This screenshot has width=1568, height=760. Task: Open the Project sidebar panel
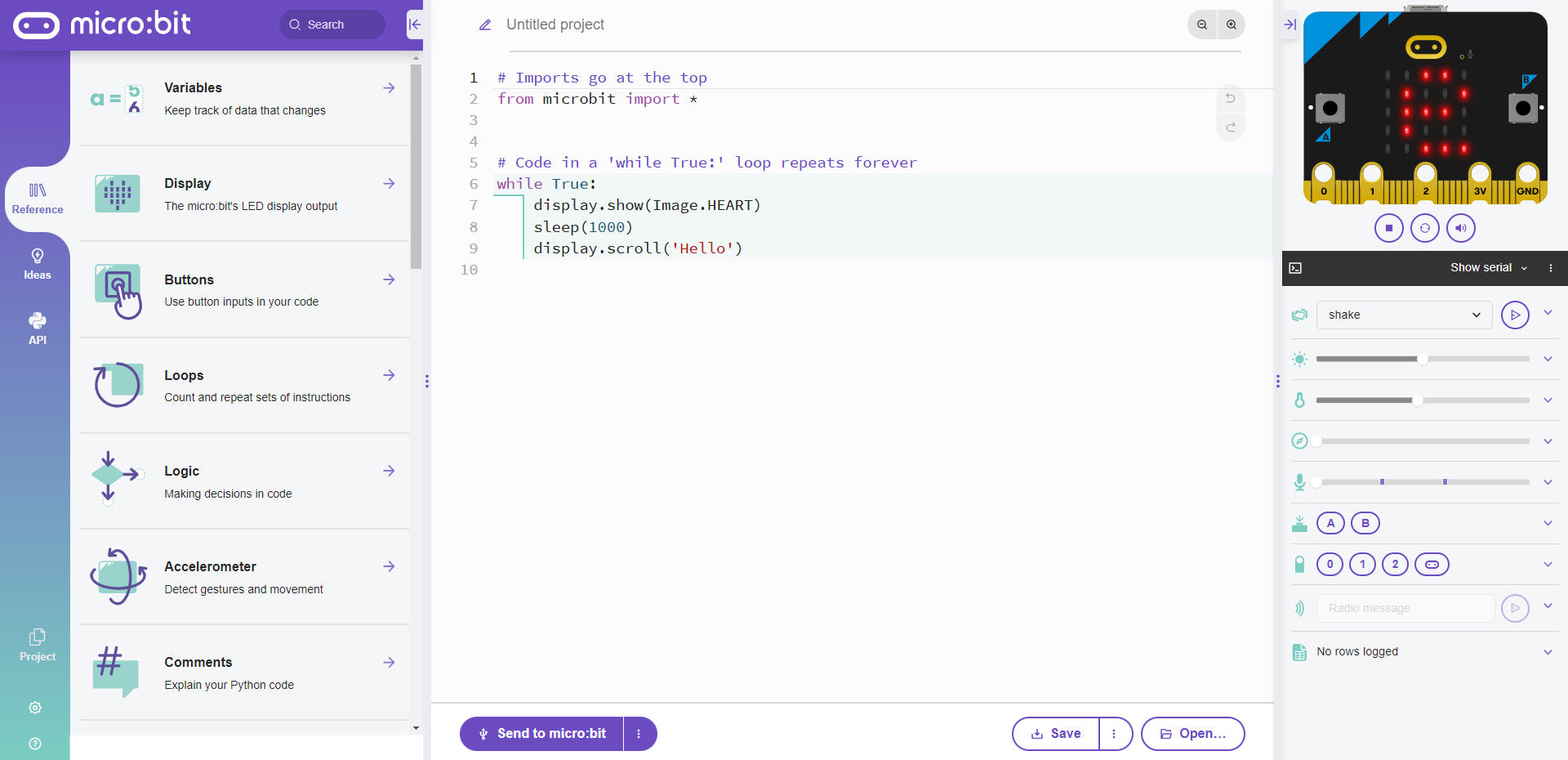point(37,644)
